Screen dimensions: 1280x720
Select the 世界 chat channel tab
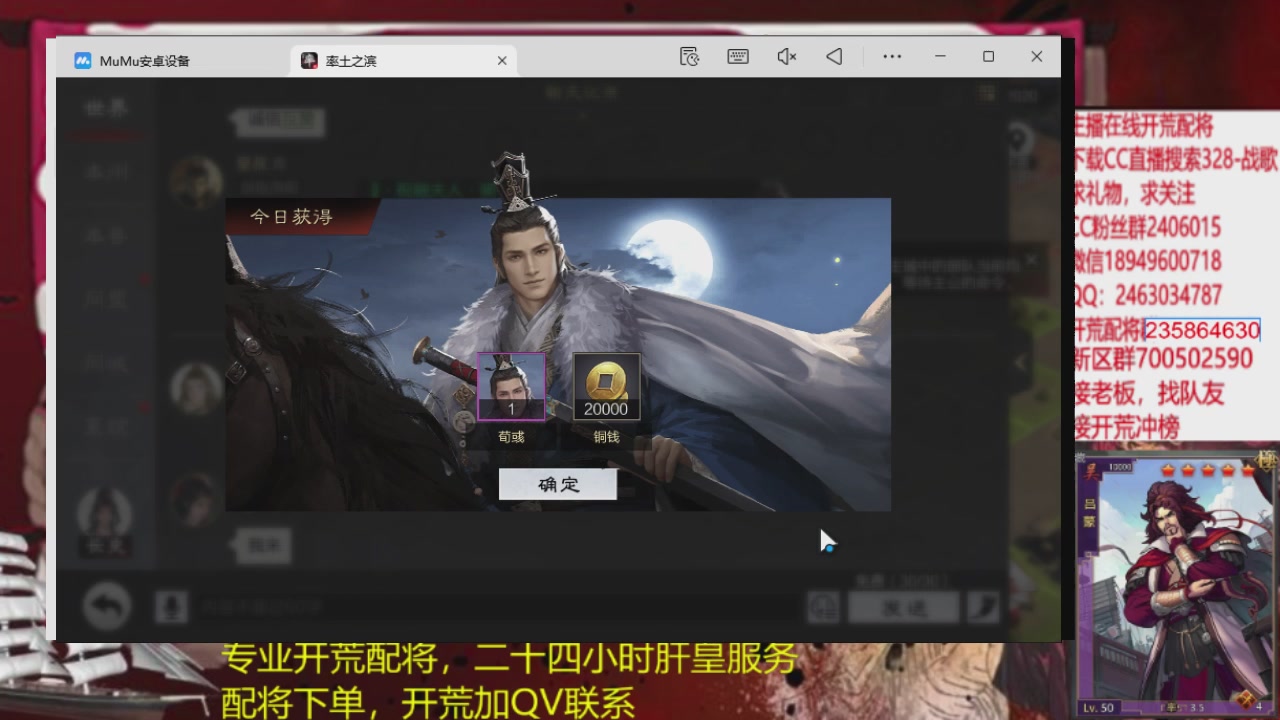pos(107,109)
